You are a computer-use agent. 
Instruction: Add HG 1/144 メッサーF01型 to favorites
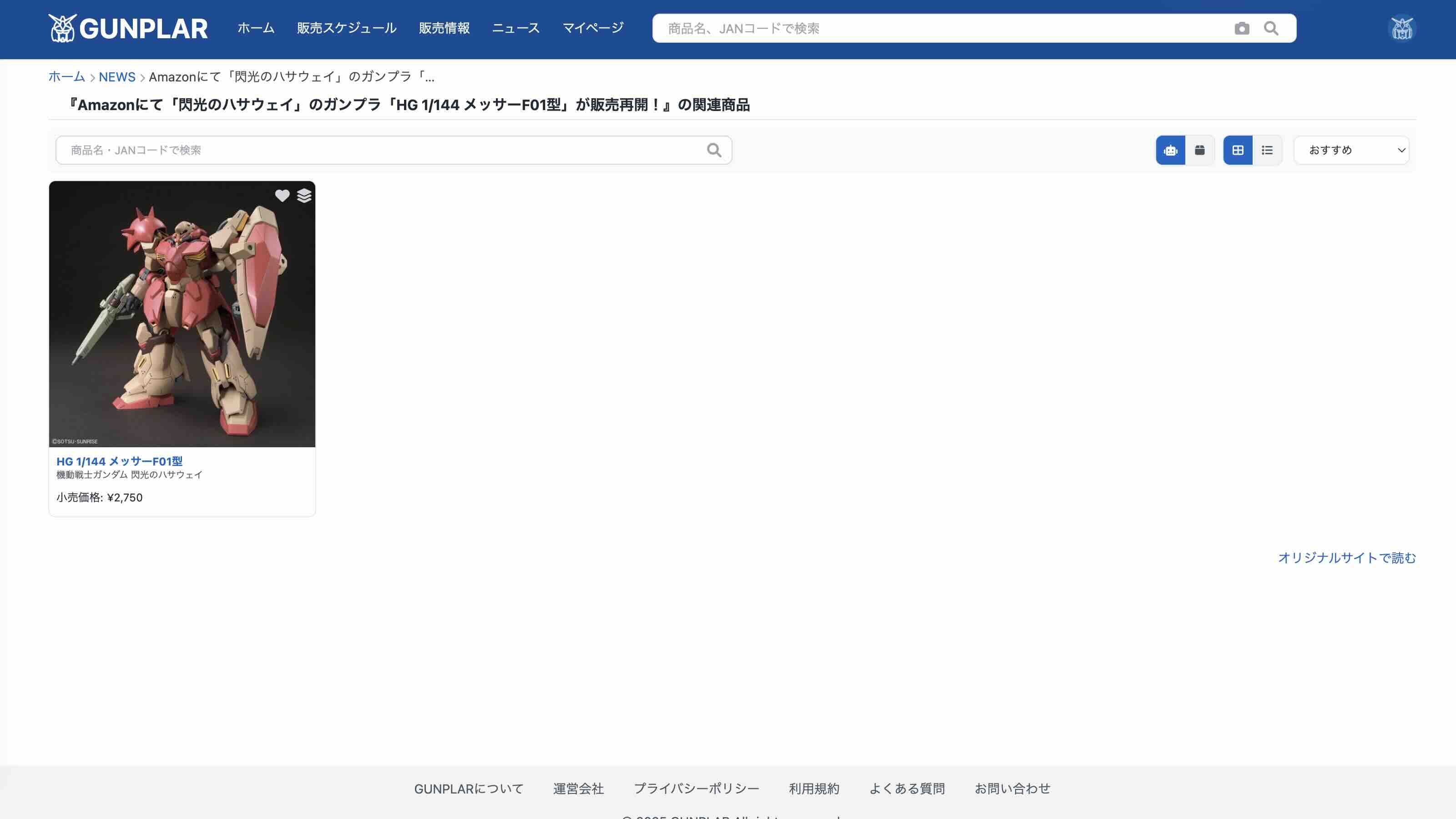pyautogui.click(x=282, y=196)
